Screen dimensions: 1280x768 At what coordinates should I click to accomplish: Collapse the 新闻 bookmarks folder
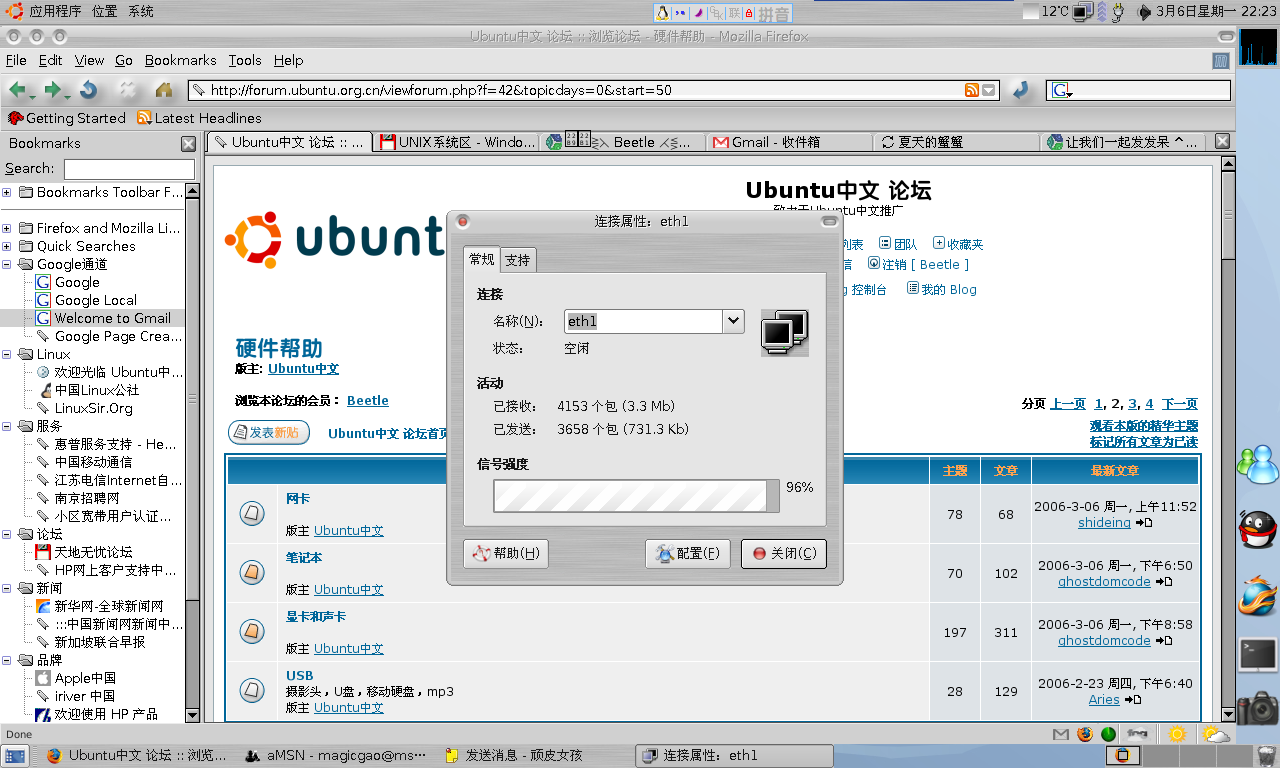pos(7,588)
